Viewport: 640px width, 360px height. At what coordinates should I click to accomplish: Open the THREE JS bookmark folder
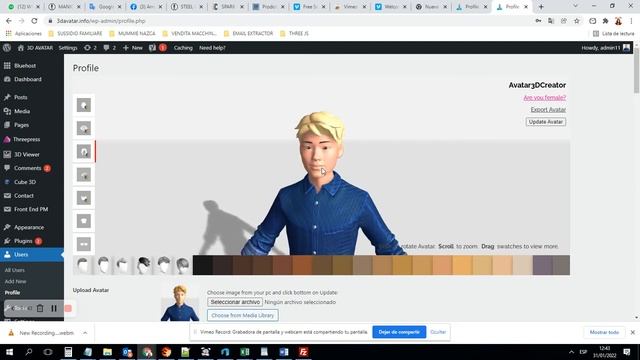tap(294, 33)
